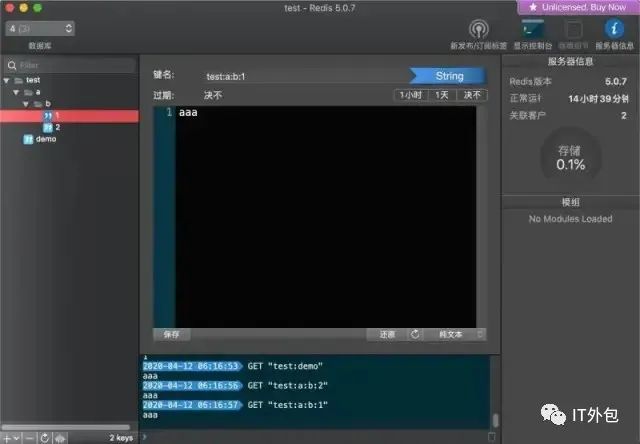Set expiry to never (决不) button
The height and width of the screenshot is (444, 640).
472,95
